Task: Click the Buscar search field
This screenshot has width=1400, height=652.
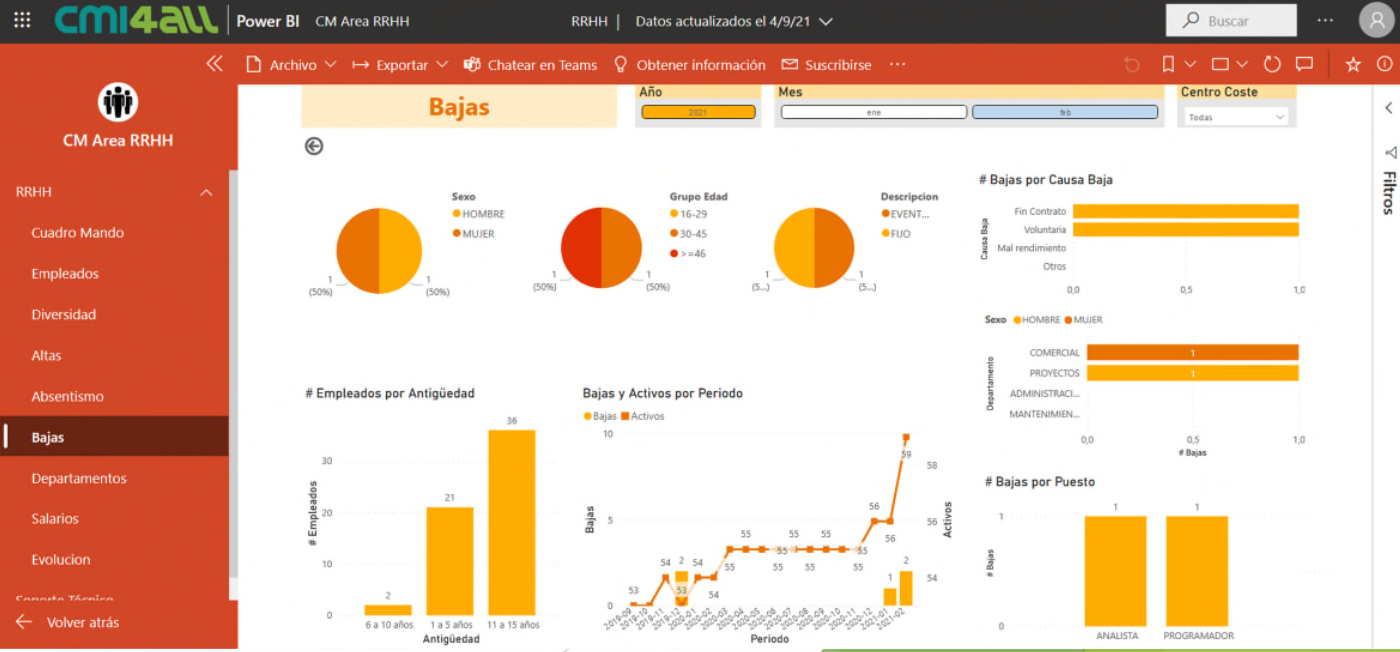Action: pyautogui.click(x=1230, y=20)
